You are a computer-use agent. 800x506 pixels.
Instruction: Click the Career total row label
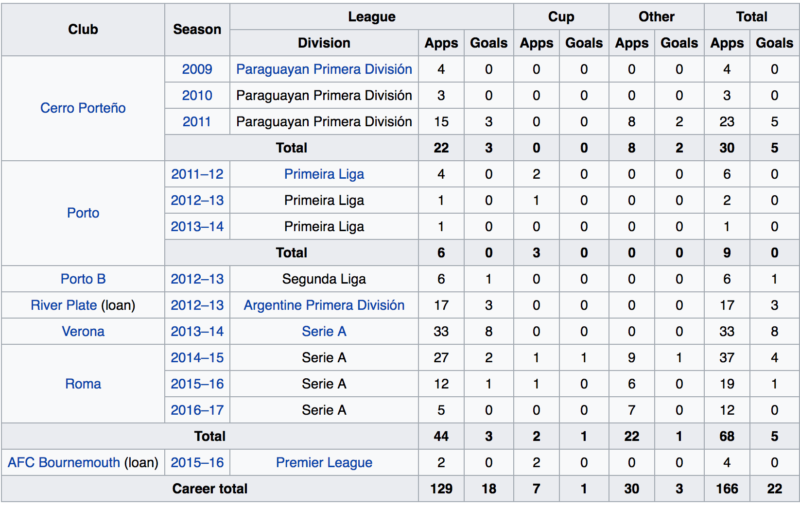coord(210,489)
